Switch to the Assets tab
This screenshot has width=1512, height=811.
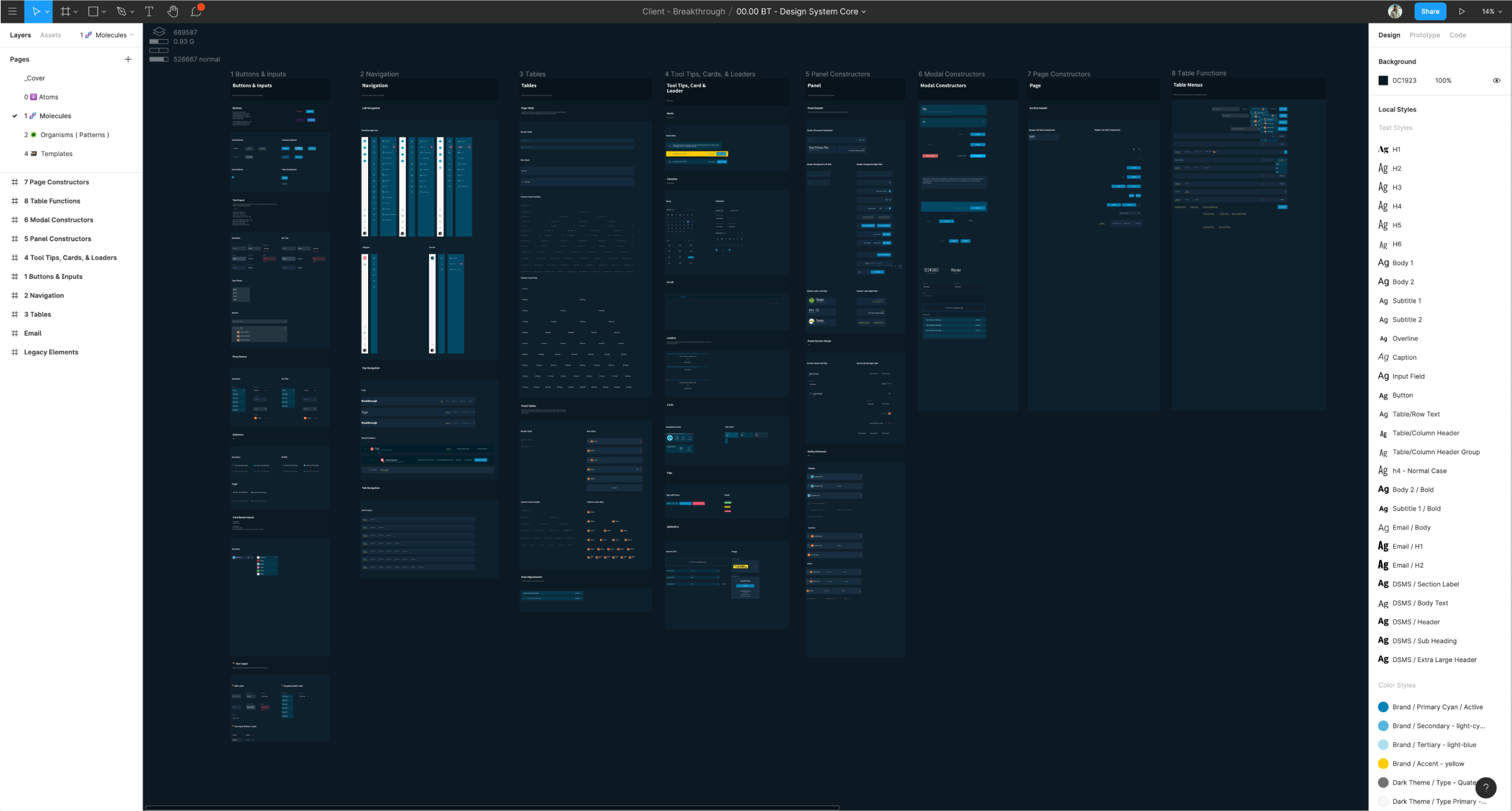coord(50,35)
